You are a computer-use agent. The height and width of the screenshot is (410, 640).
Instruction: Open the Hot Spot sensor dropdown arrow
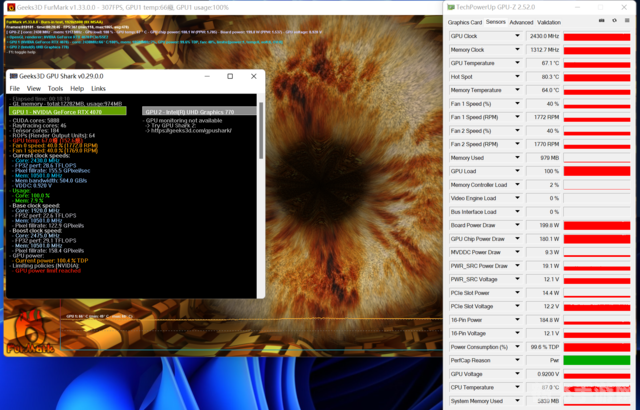pyautogui.click(x=517, y=77)
